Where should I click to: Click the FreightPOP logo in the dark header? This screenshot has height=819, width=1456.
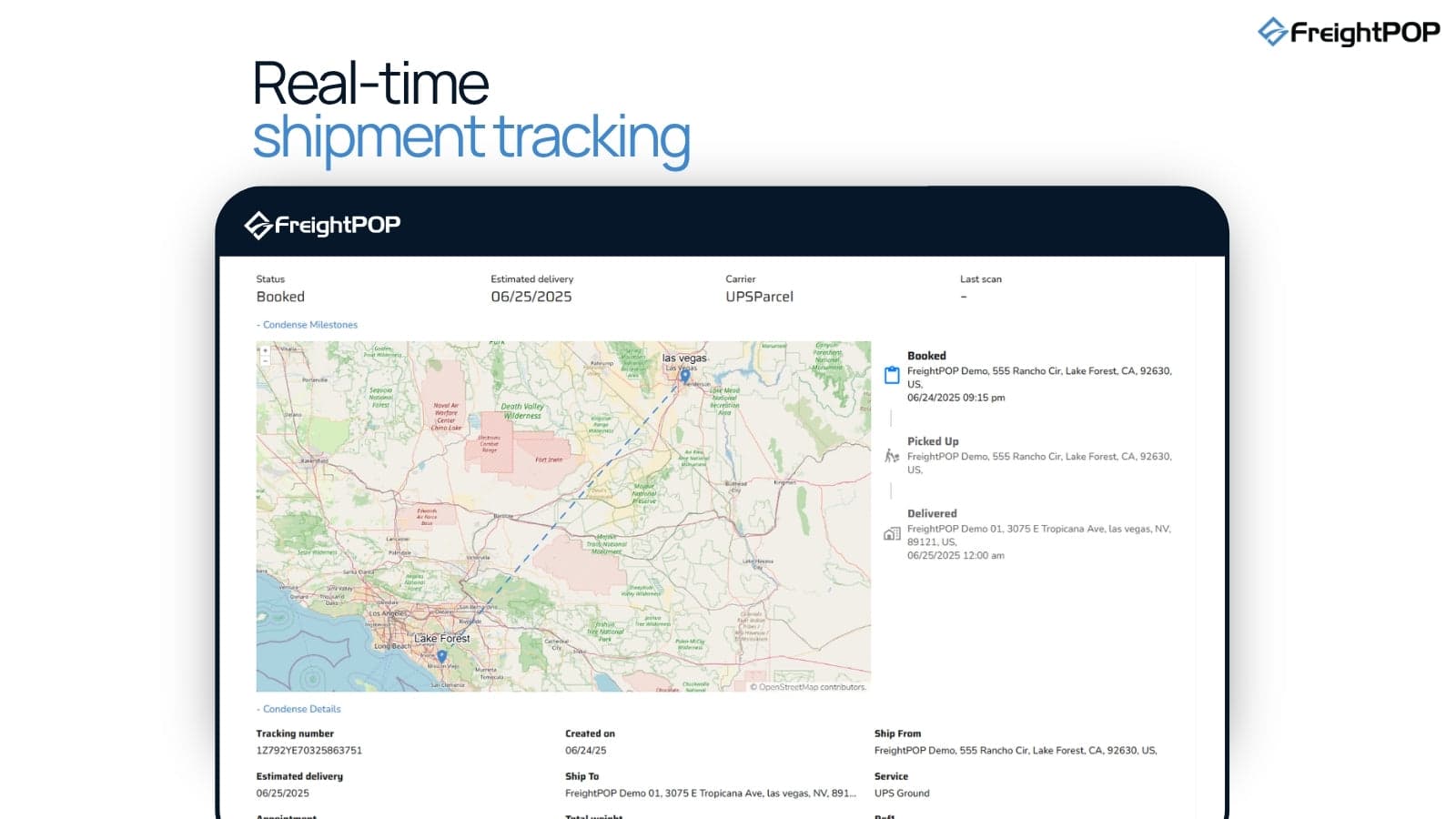322,225
